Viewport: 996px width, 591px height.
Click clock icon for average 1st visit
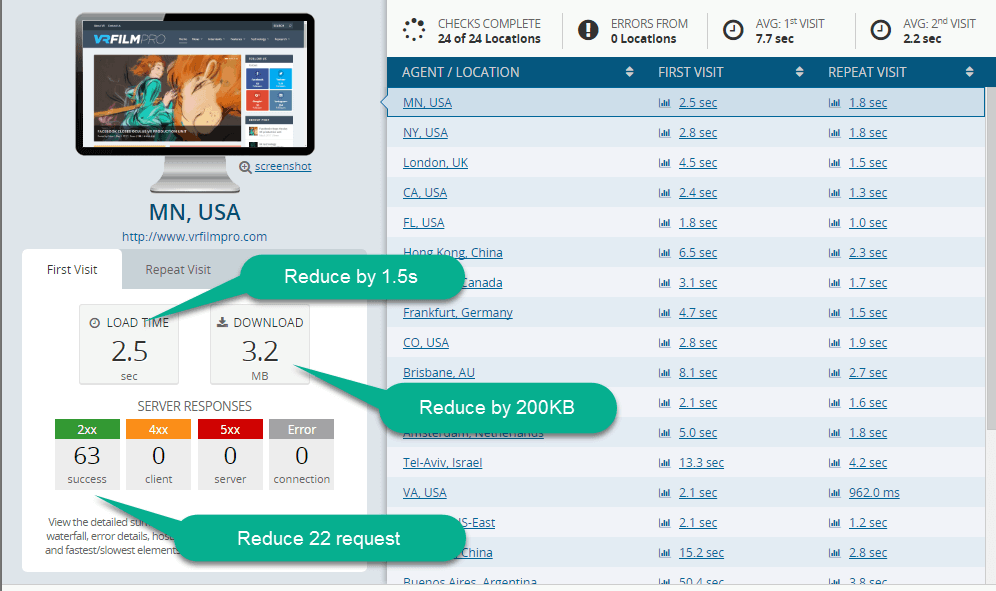(x=733, y=30)
